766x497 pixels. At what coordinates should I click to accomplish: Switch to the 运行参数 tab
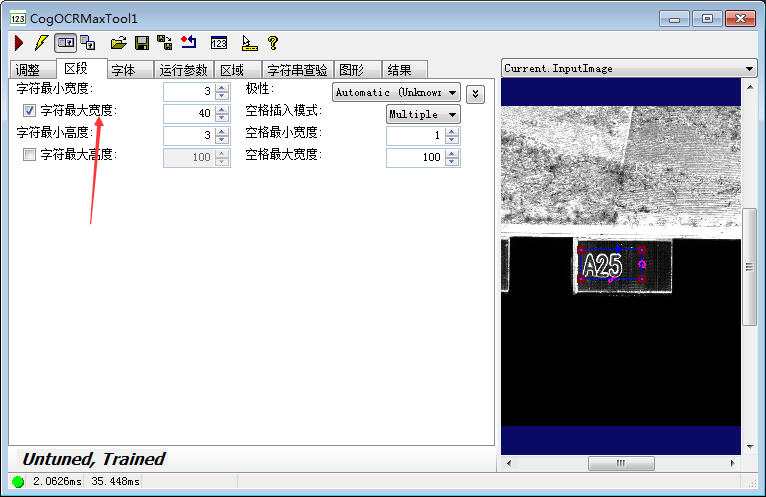click(183, 70)
